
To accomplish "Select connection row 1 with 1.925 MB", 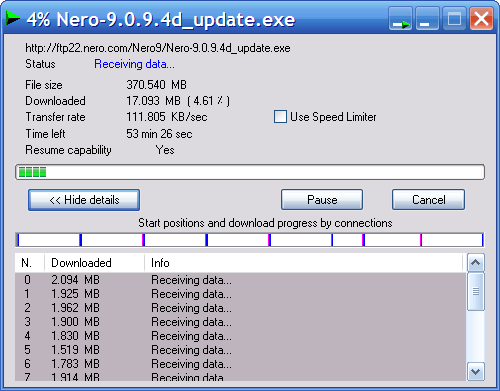I will point(240,294).
